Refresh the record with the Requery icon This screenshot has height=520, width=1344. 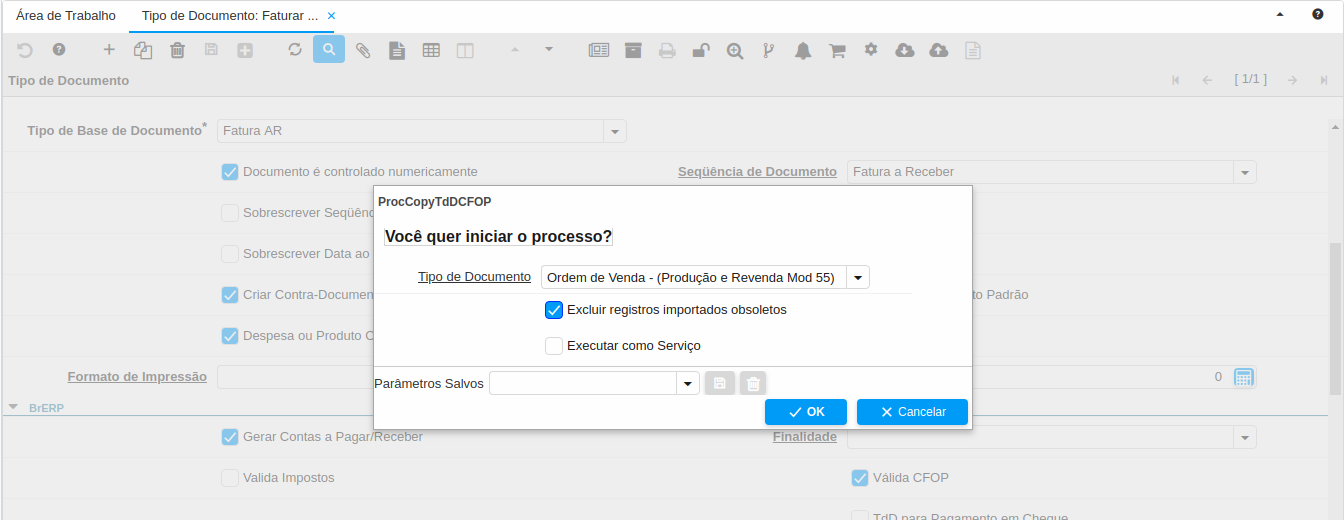[x=295, y=49]
